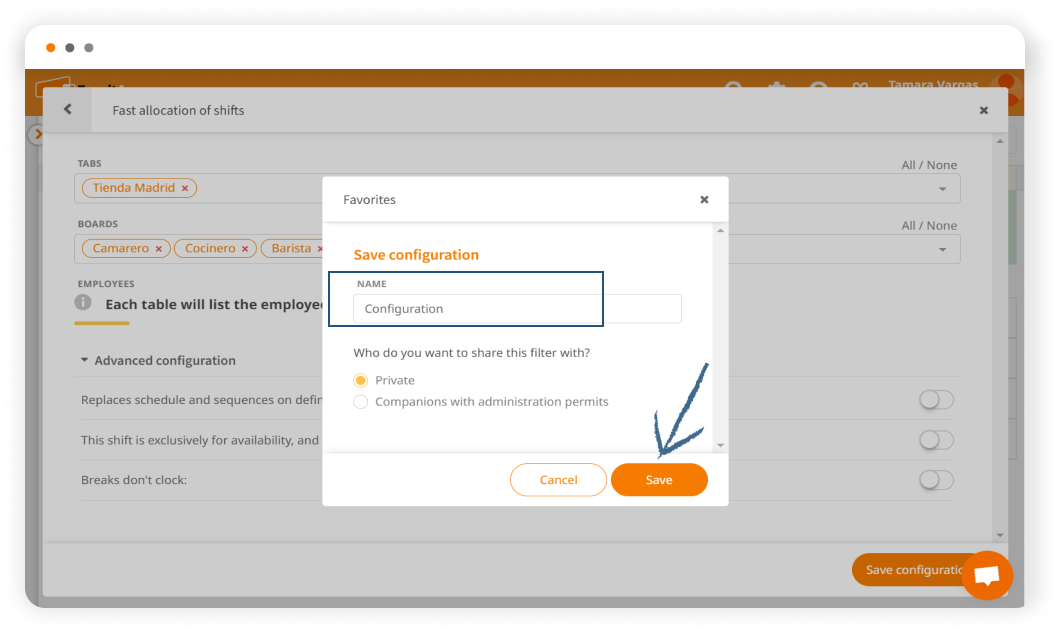Enable the shift exclusively for availability switch

(x=936, y=440)
